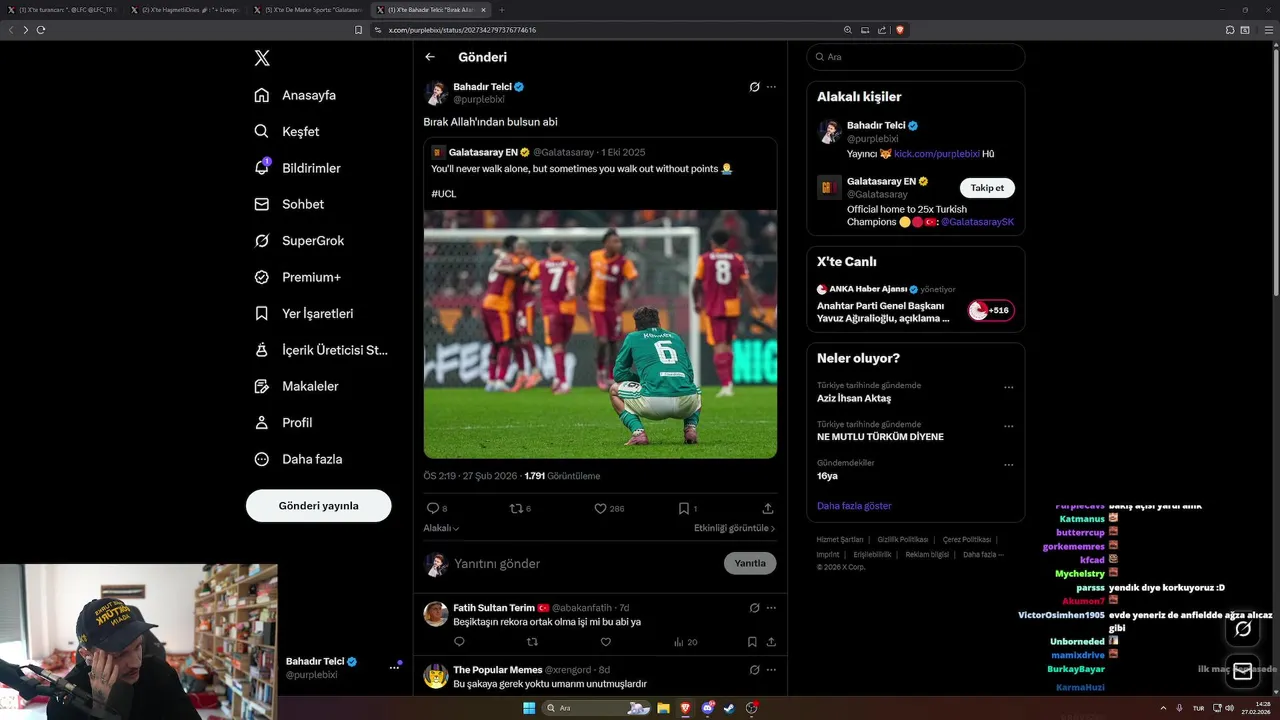This screenshot has width=1280, height=720.
Task: Go back using arrow beside Gönderi
Action: [x=430, y=57]
